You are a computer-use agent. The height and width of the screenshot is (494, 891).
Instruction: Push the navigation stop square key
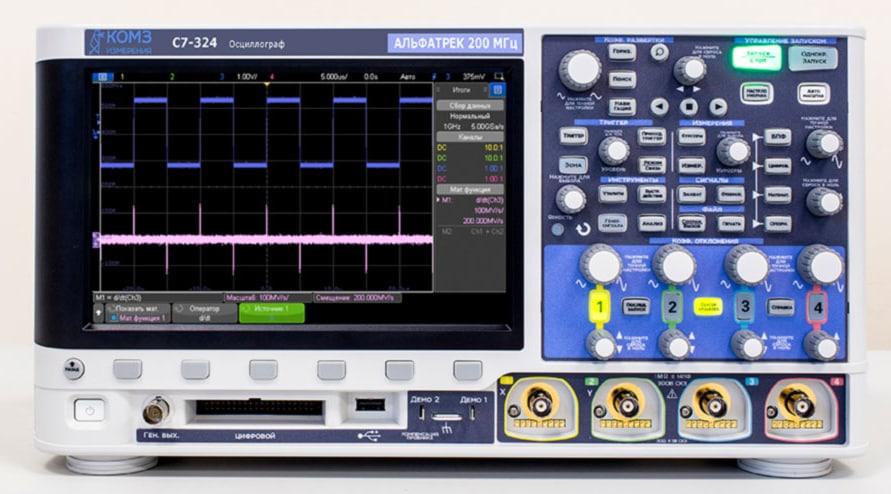(x=689, y=106)
